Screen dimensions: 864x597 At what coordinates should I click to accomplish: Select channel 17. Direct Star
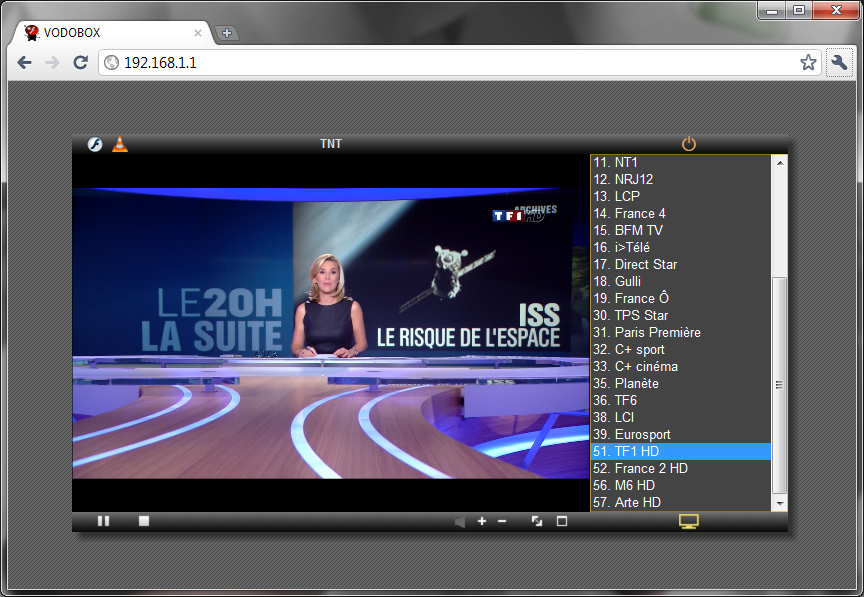[681, 265]
